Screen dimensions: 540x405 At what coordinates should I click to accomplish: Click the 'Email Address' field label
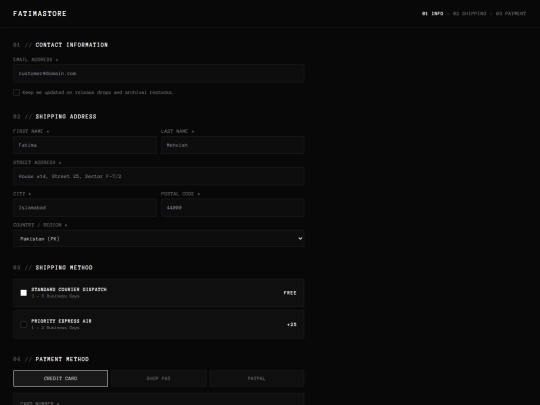pyautogui.click(x=35, y=60)
